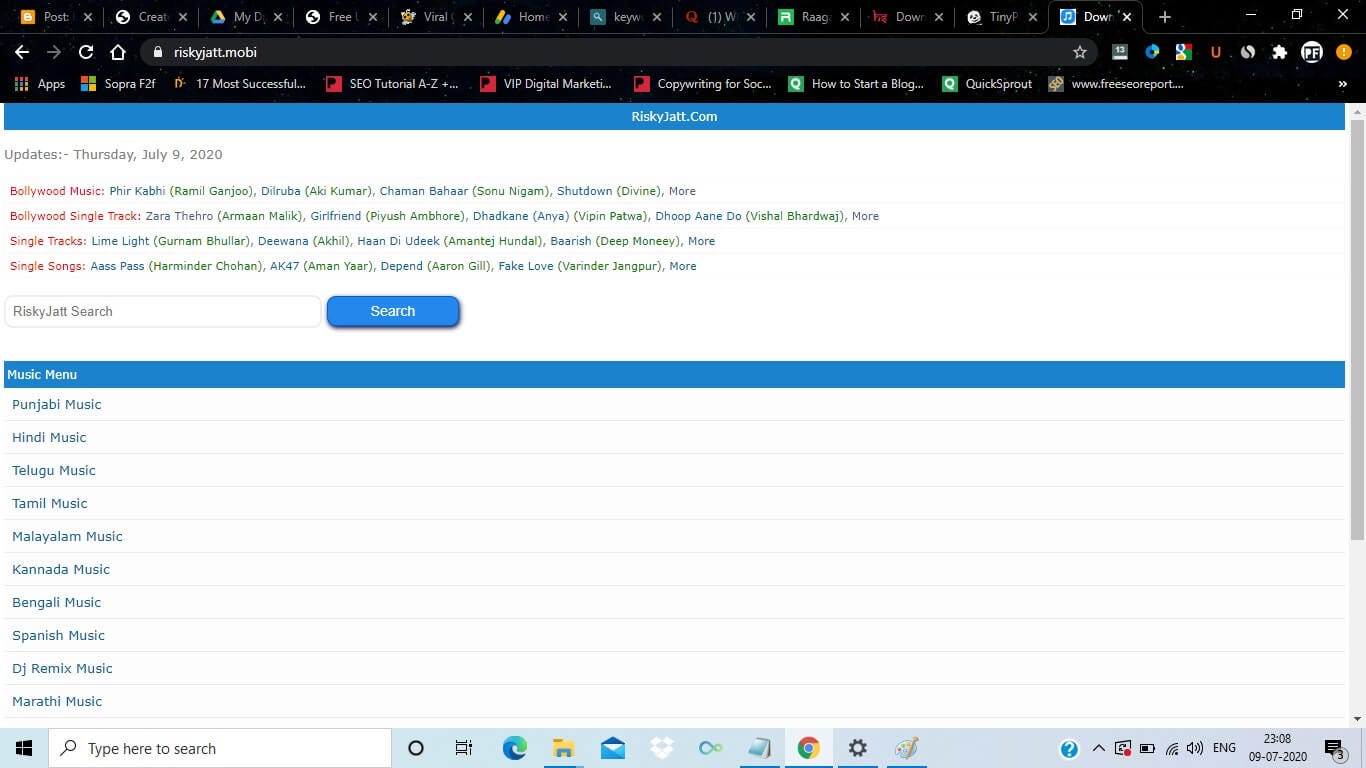Click the colorful Google extension icon
1366x768 pixels.
(x=1184, y=52)
